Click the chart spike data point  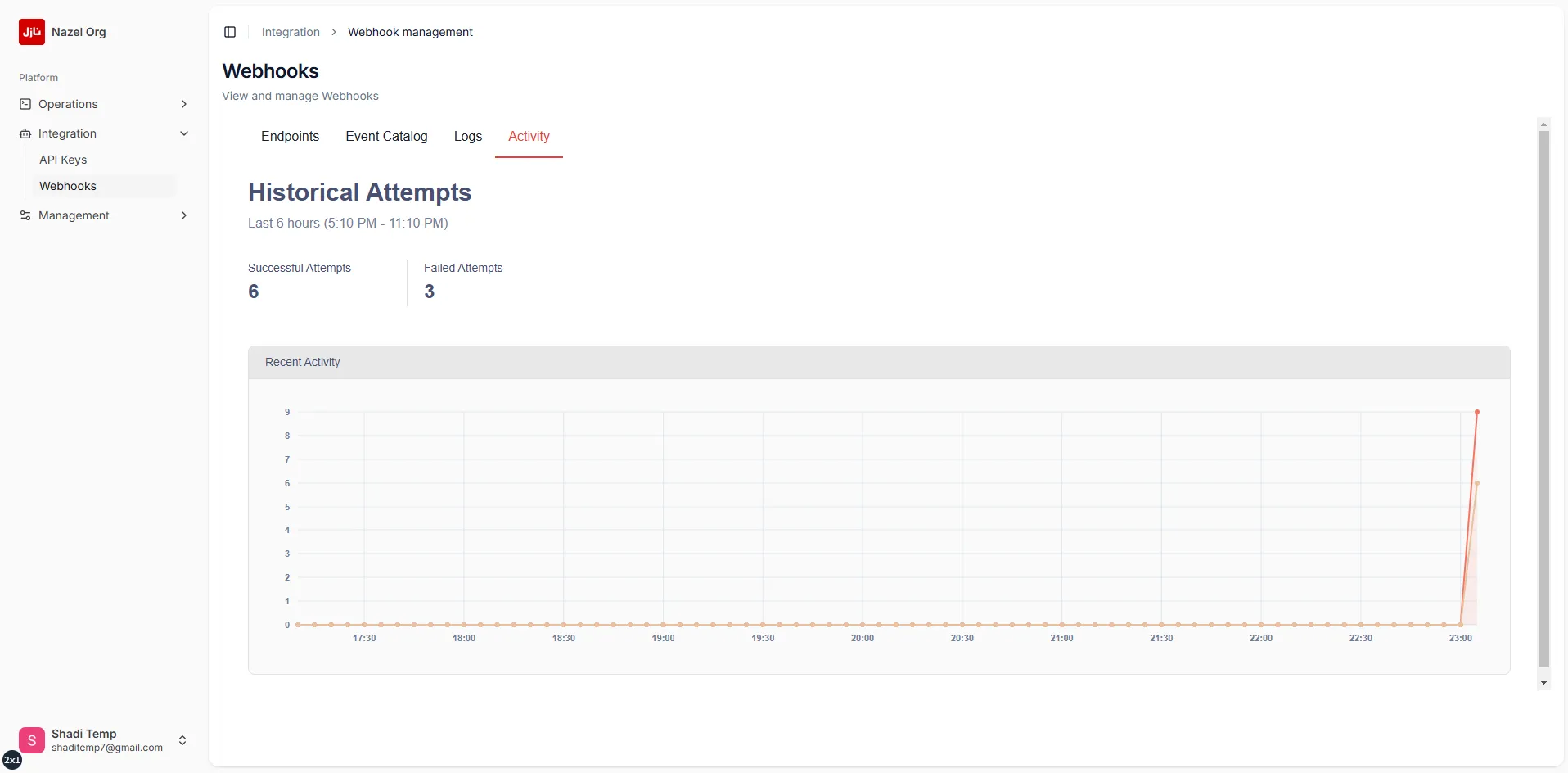click(x=1477, y=411)
